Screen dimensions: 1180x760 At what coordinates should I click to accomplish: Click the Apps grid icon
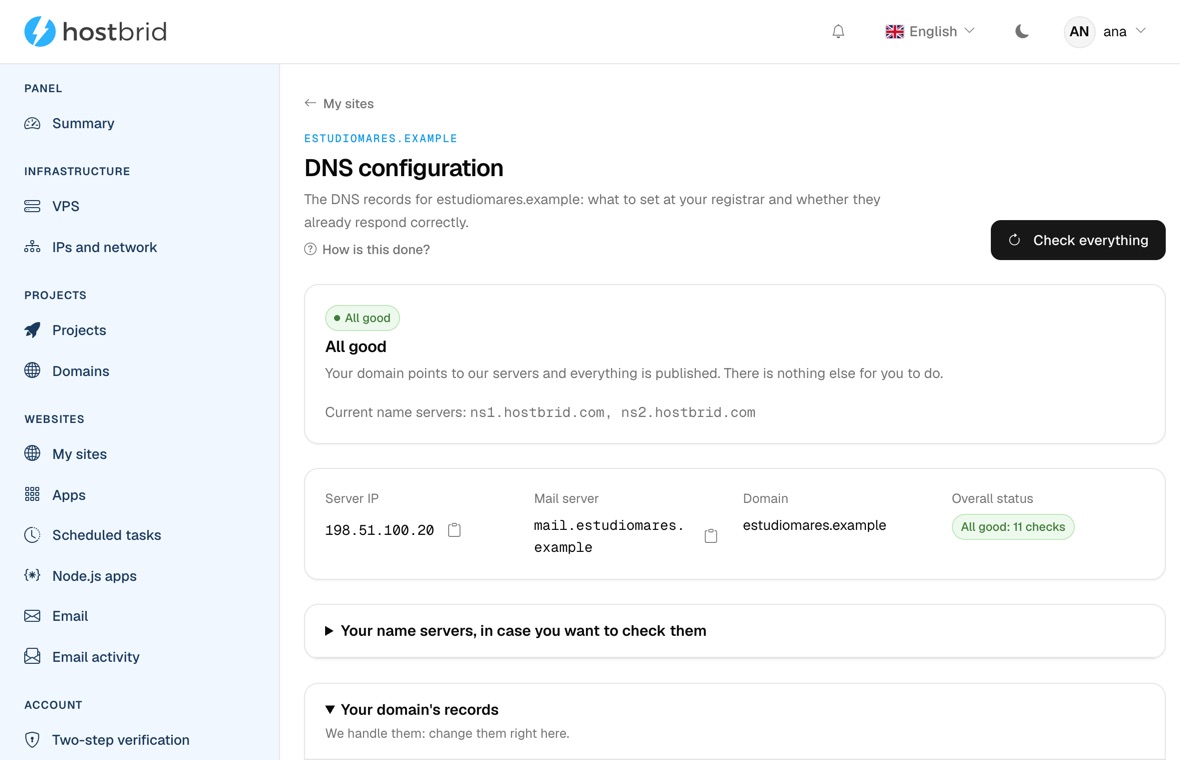[32, 494]
